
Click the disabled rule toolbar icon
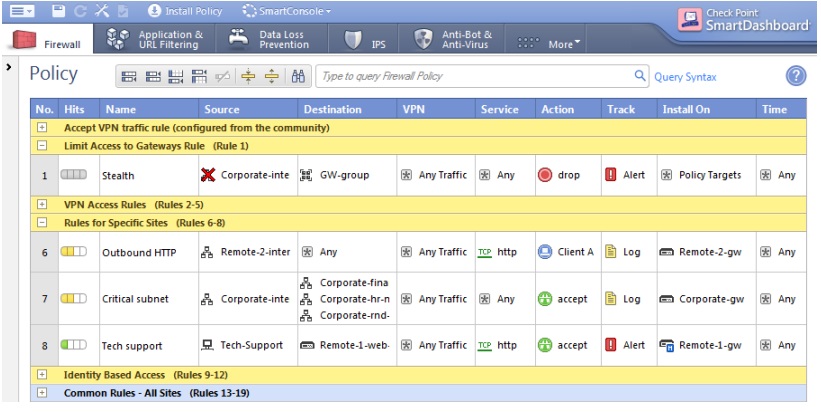[x=223, y=77]
